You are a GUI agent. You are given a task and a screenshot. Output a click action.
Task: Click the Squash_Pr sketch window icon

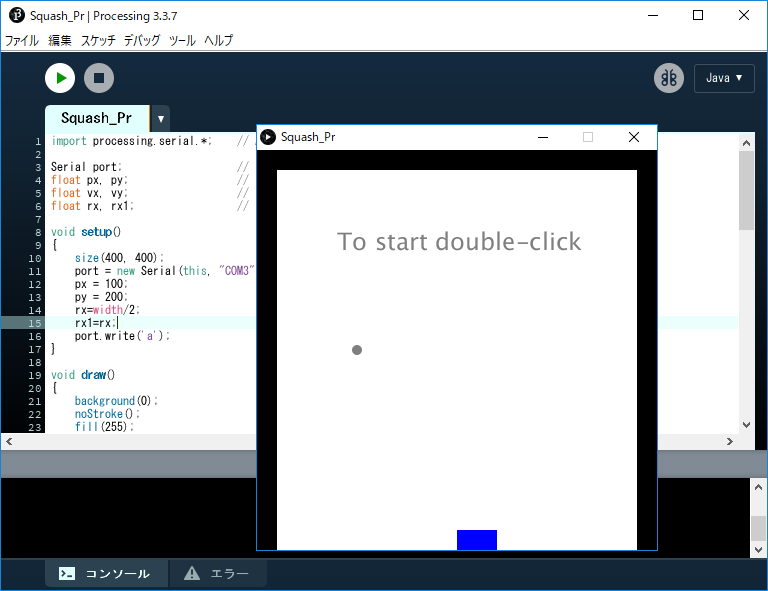coord(268,137)
